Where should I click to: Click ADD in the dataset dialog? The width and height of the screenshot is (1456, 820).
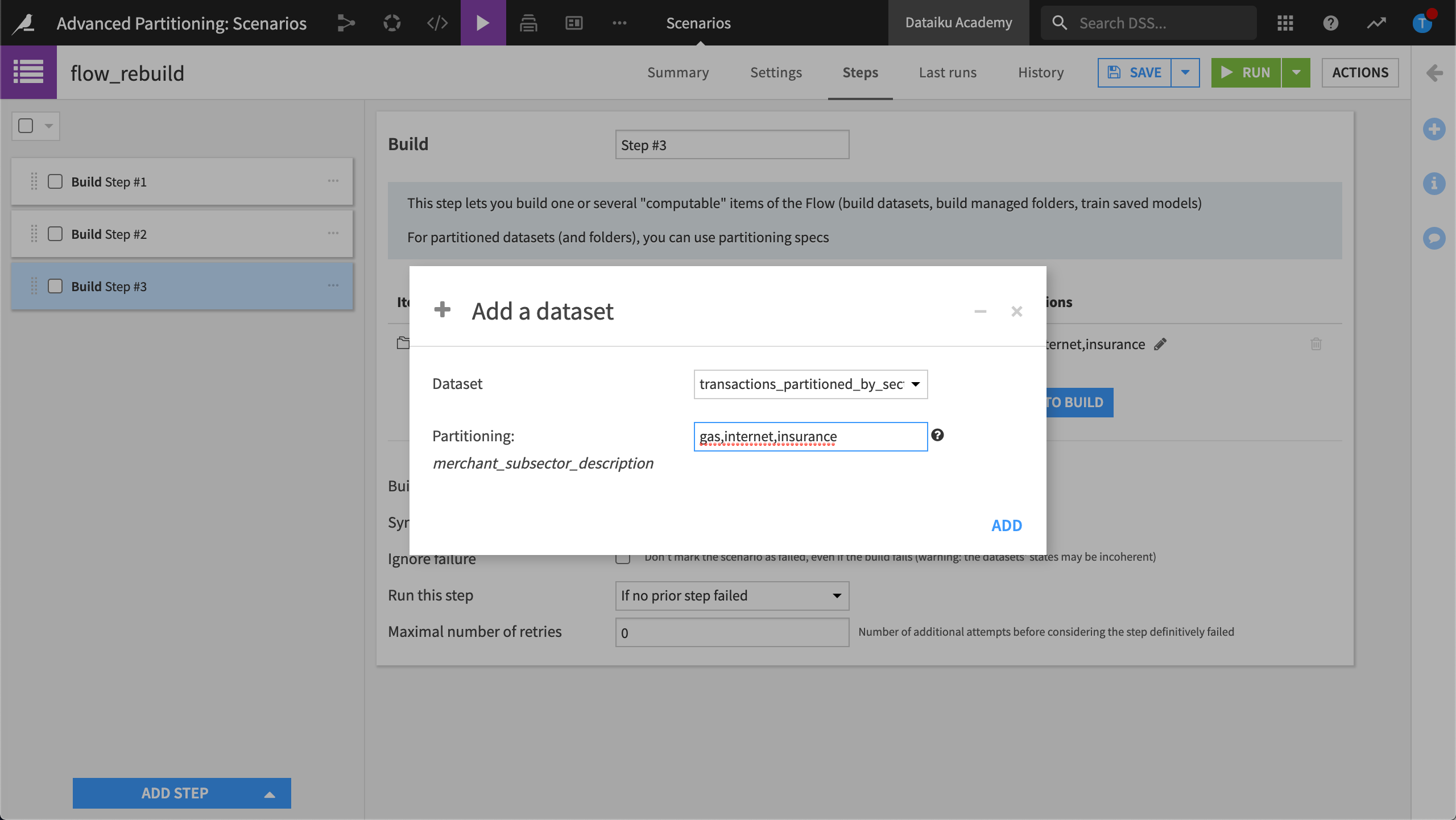(1006, 525)
